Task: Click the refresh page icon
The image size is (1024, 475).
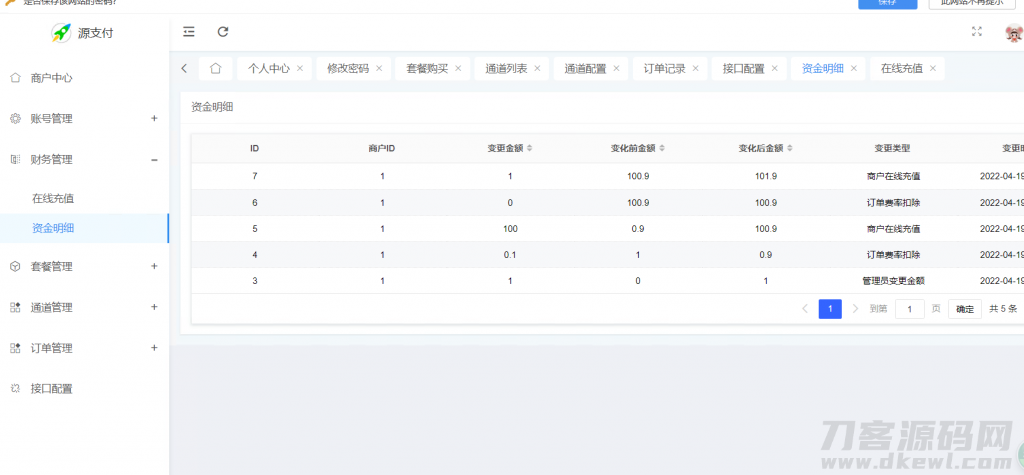Action: 223,32
